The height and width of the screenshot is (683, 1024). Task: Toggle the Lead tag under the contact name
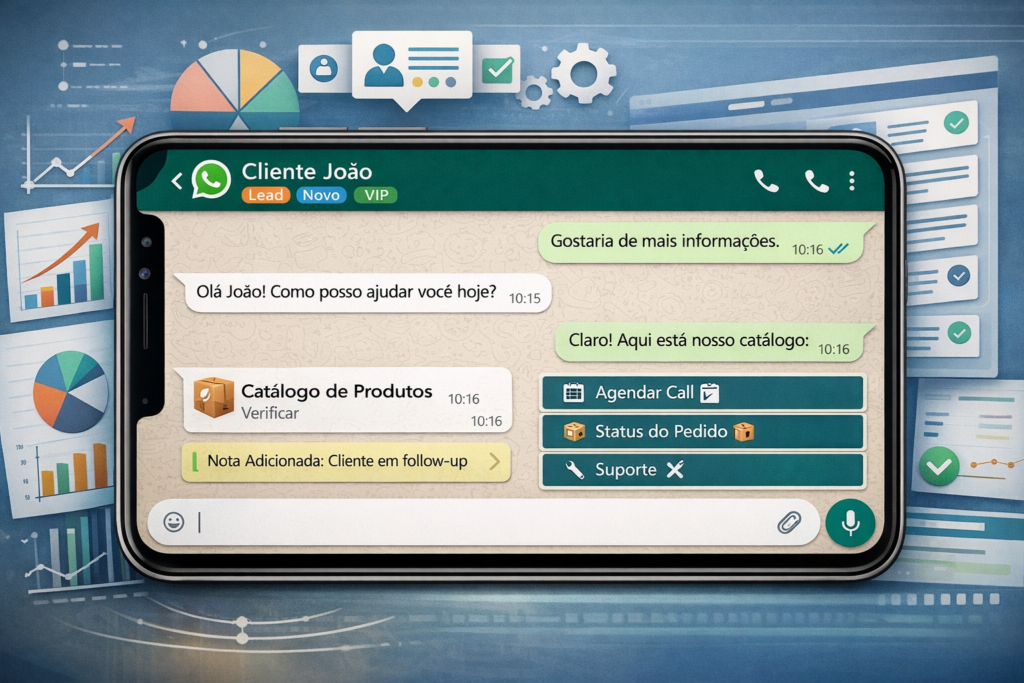[266, 196]
